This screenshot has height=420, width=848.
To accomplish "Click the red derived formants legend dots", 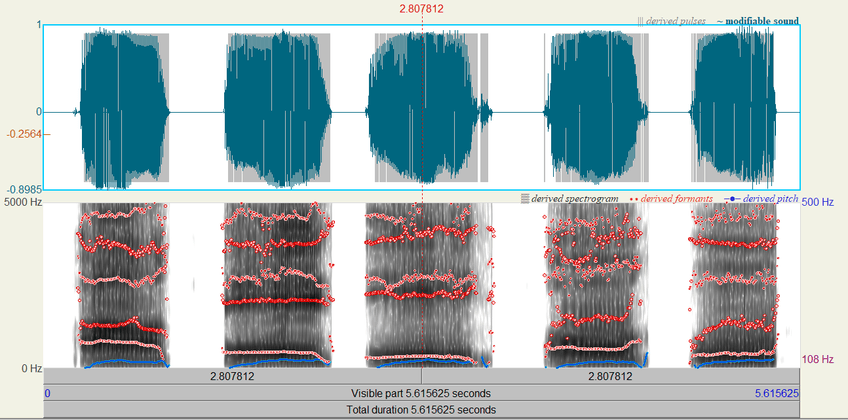I will [634, 199].
